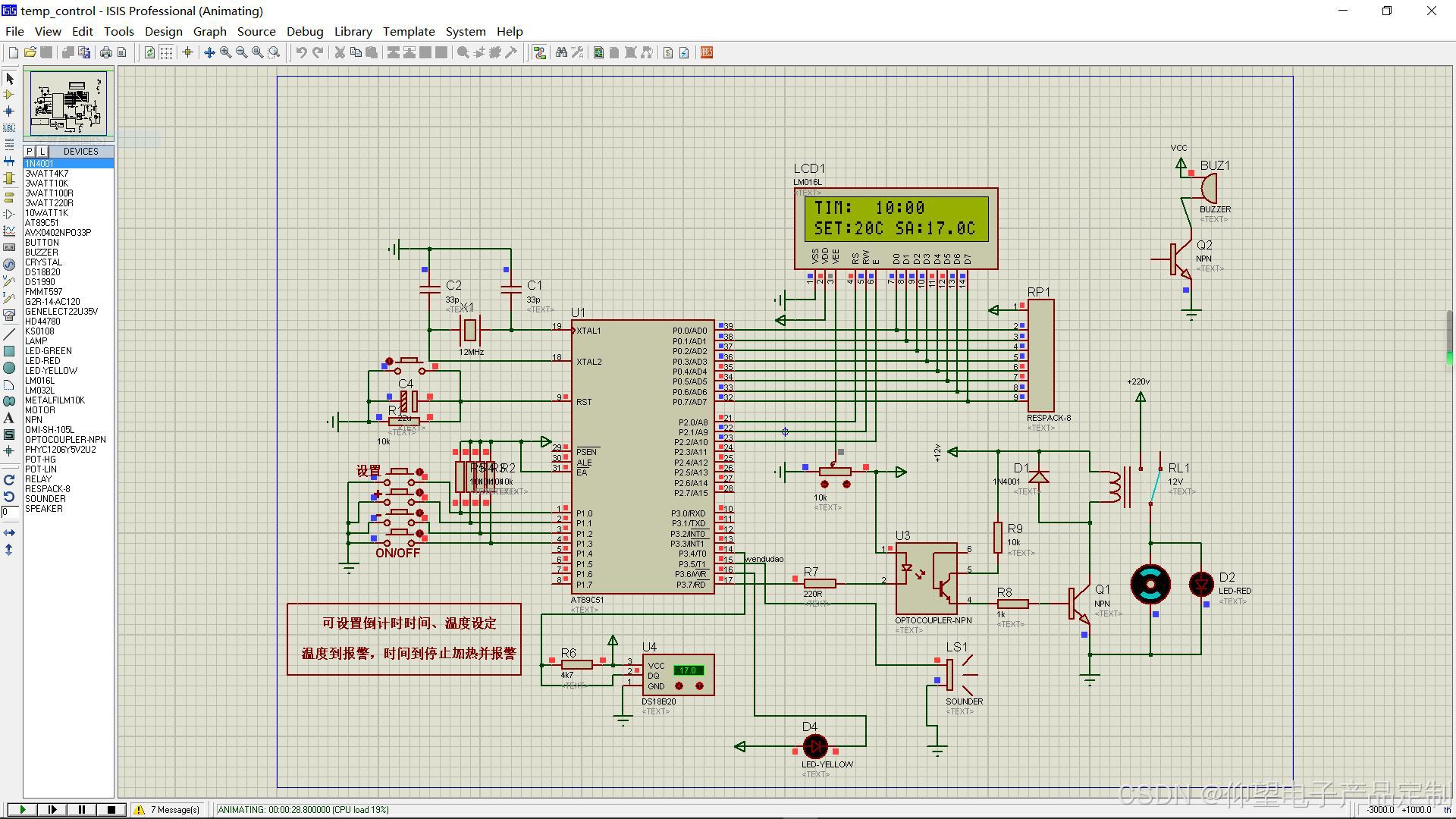The height and width of the screenshot is (819, 1456).
Task: Toggle the grid display icon
Action: [x=166, y=52]
